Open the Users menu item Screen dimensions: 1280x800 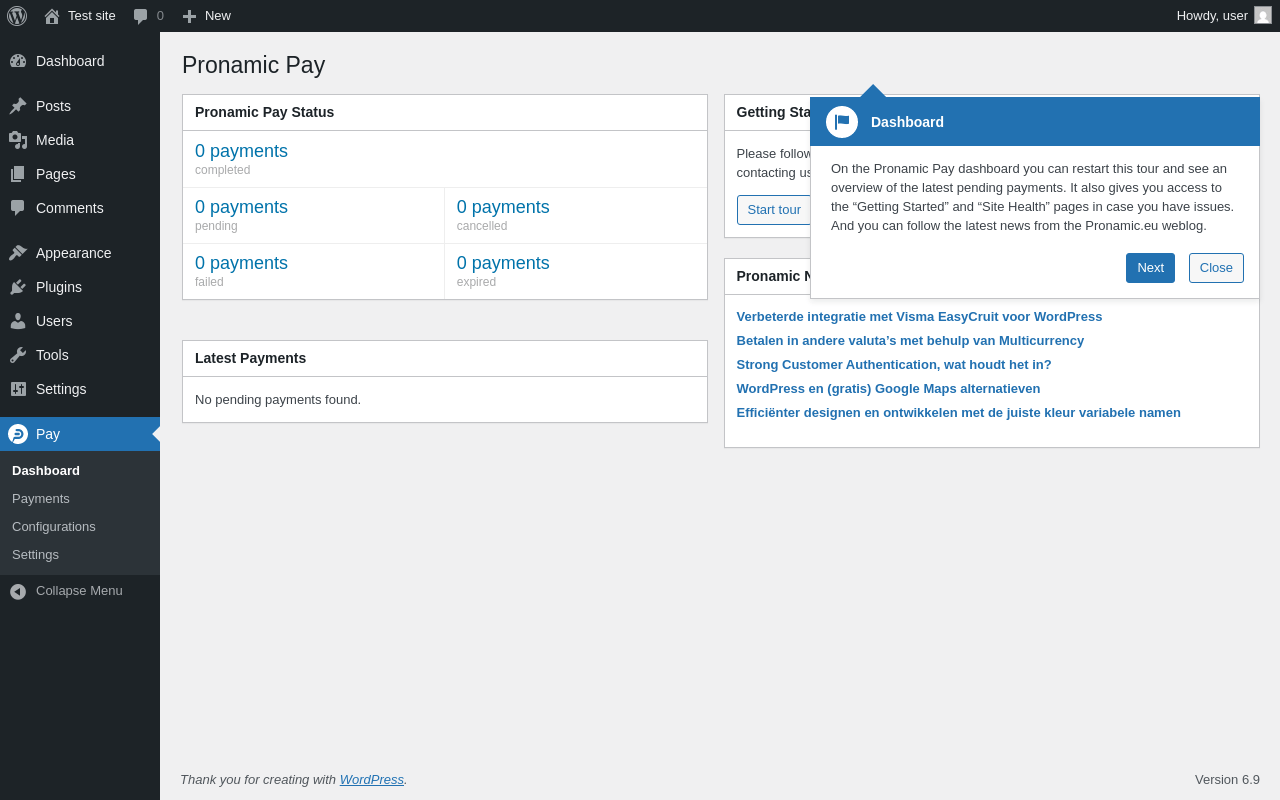click(x=54, y=321)
